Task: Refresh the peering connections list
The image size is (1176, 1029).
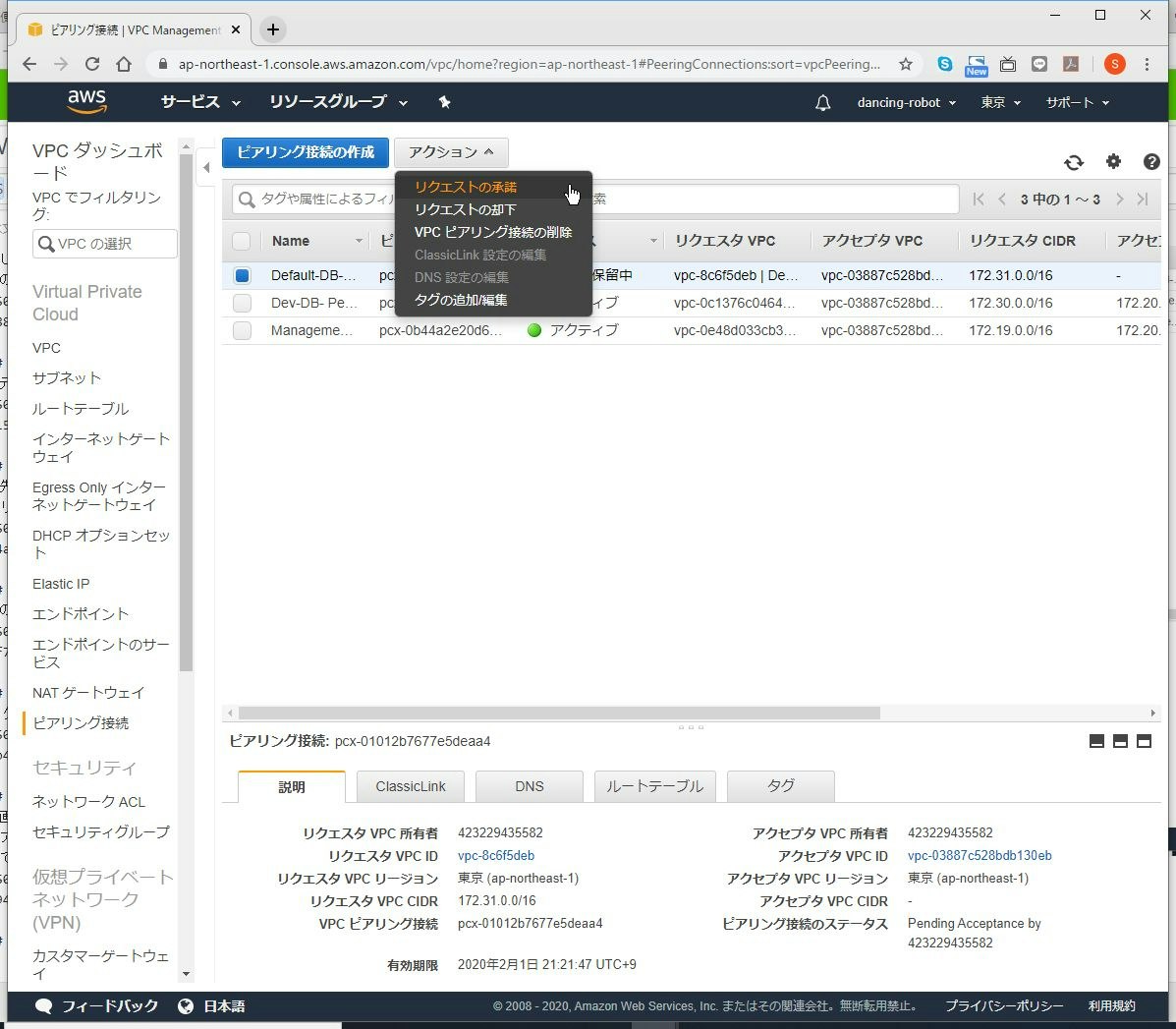Action: click(1073, 162)
